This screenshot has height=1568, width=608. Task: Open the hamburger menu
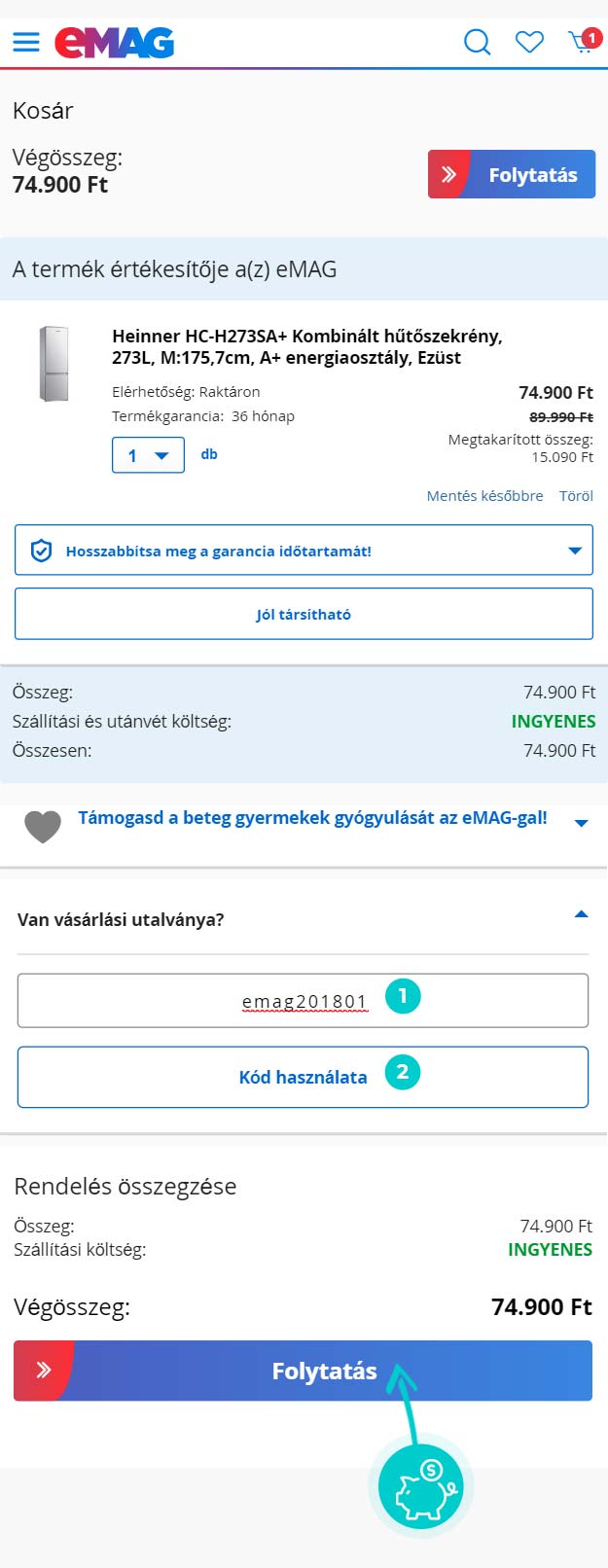[x=26, y=42]
